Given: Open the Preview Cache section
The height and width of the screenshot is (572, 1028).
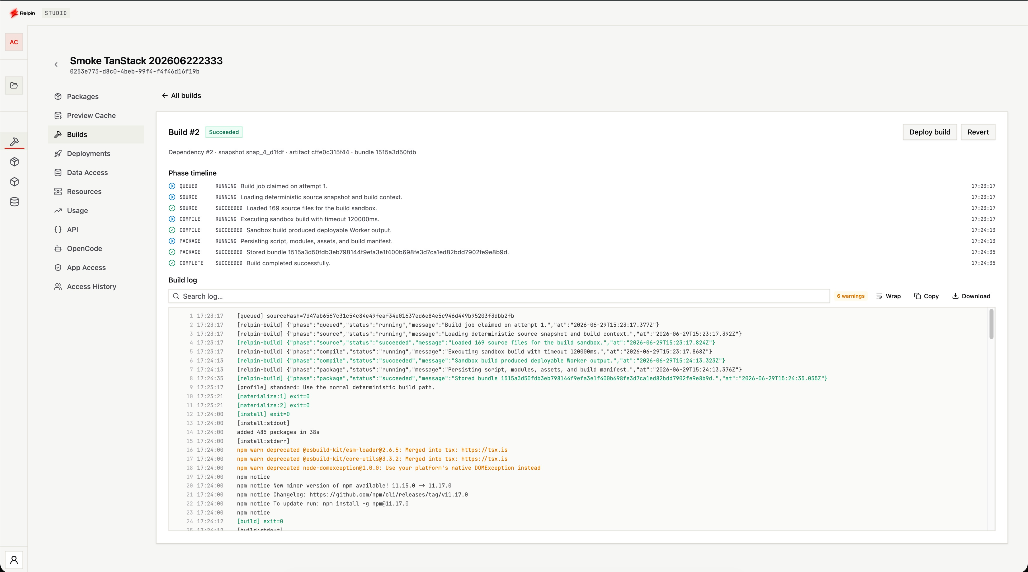Looking at the screenshot, I should coord(96,115).
